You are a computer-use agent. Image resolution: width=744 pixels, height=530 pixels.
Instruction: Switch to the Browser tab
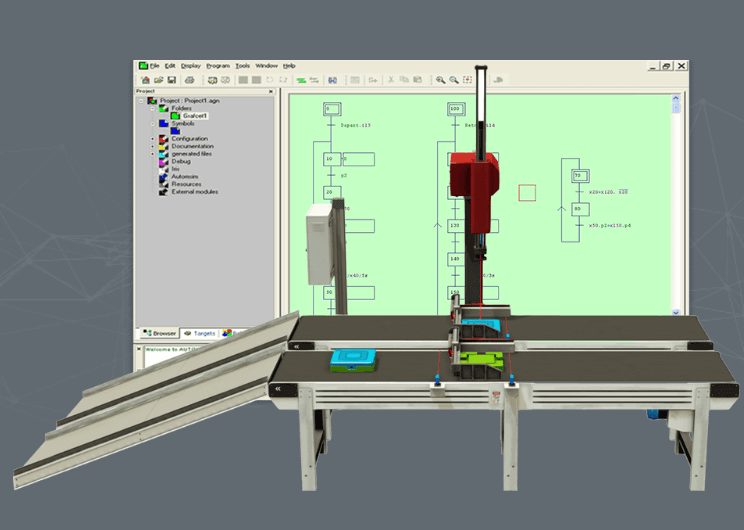[159, 333]
